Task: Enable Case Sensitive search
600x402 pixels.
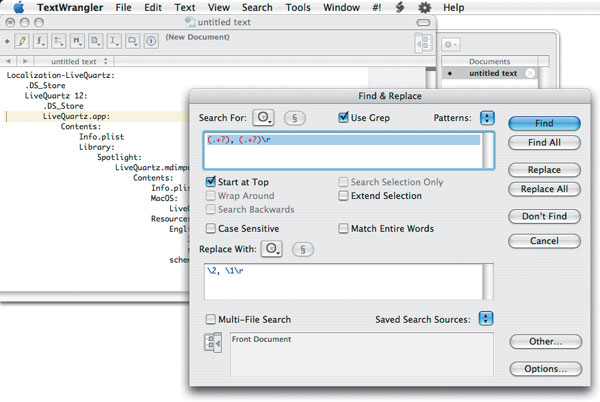Action: pyautogui.click(x=211, y=228)
